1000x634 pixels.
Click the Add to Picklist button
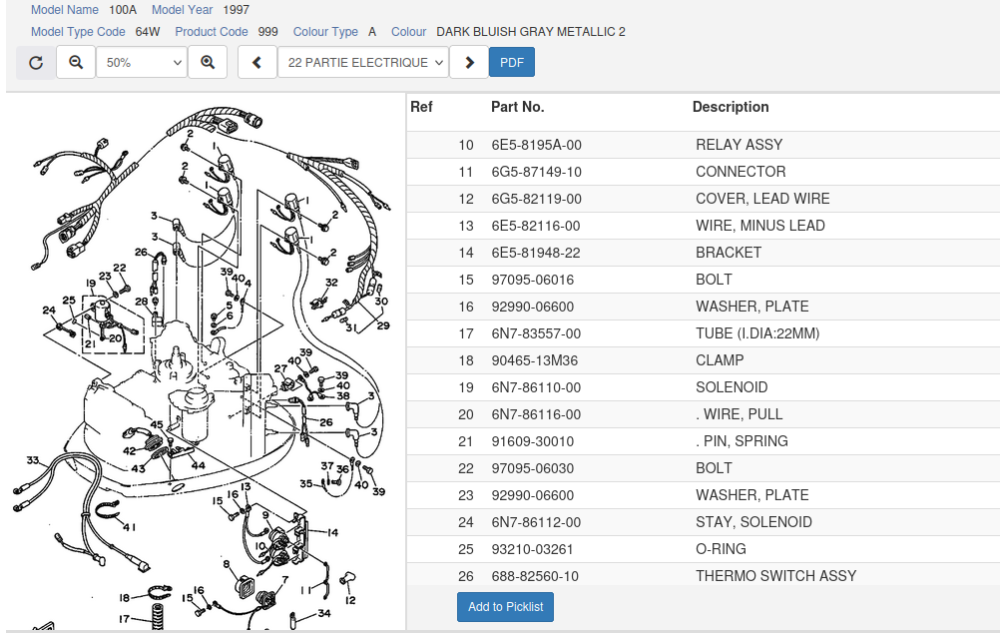(x=505, y=607)
